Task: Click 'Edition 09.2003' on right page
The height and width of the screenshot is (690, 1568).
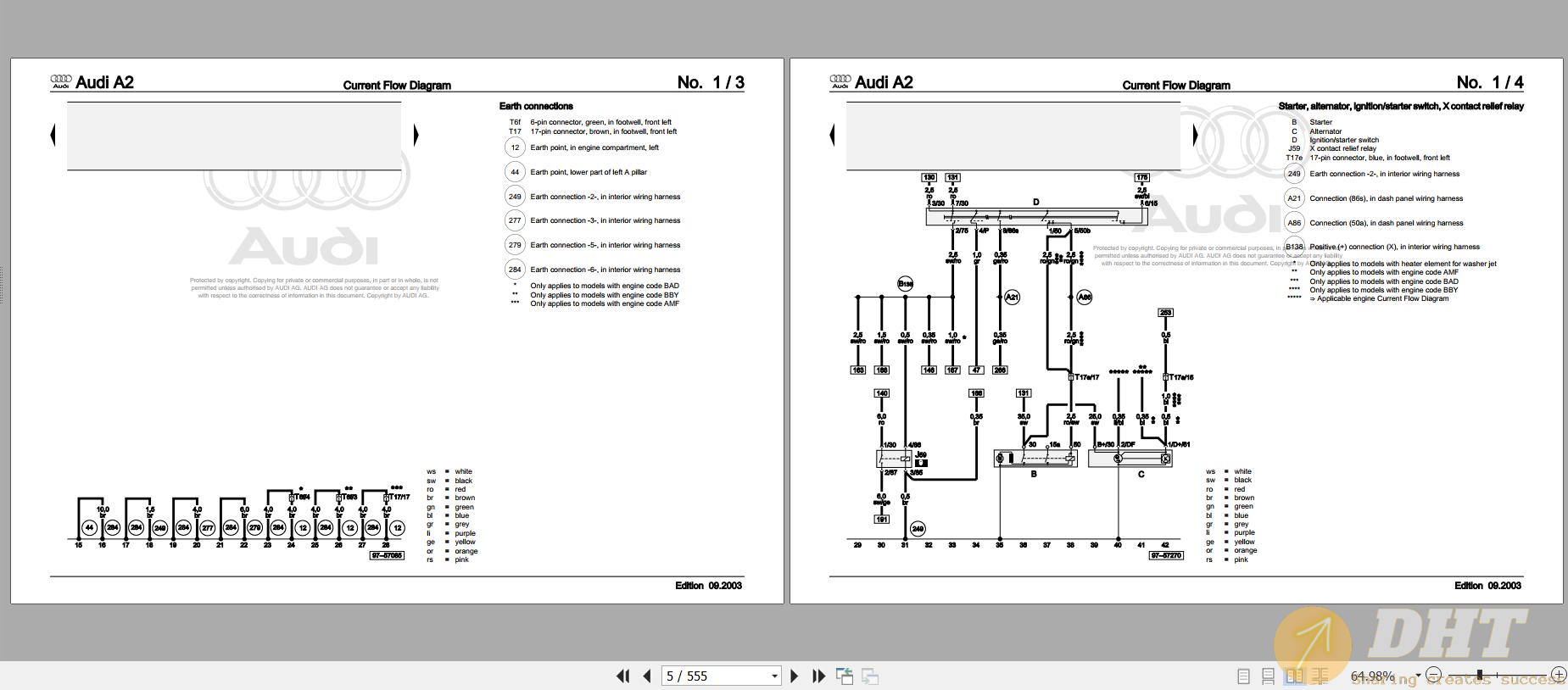Action: [x=1487, y=586]
